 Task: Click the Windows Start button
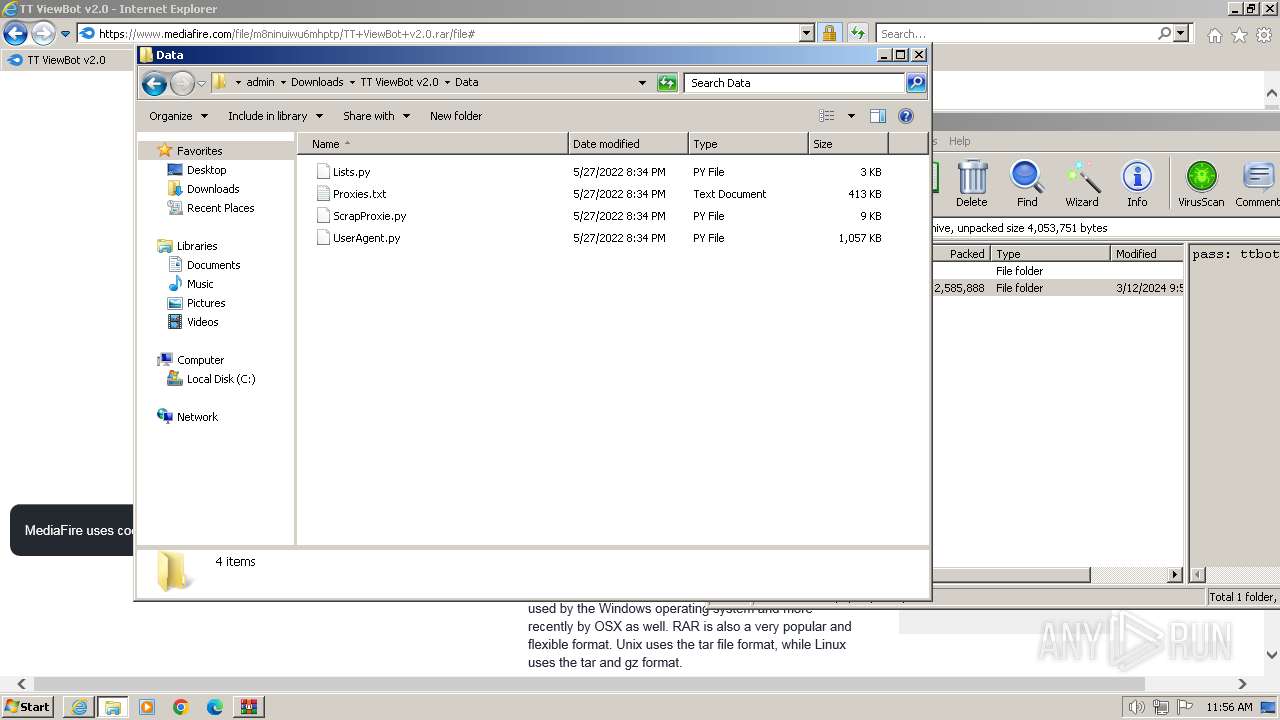(28, 707)
